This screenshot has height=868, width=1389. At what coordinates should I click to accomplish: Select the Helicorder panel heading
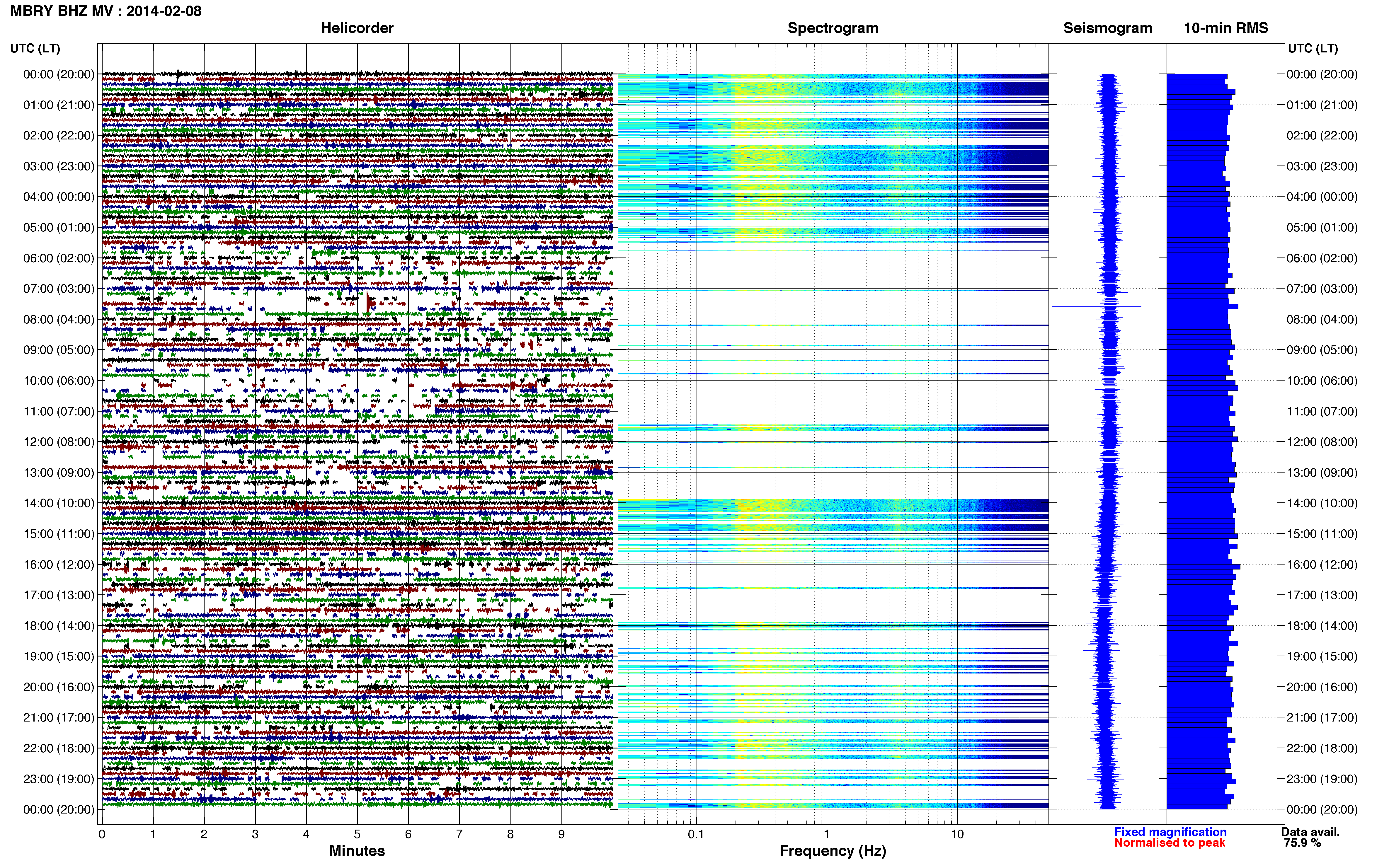(x=357, y=28)
